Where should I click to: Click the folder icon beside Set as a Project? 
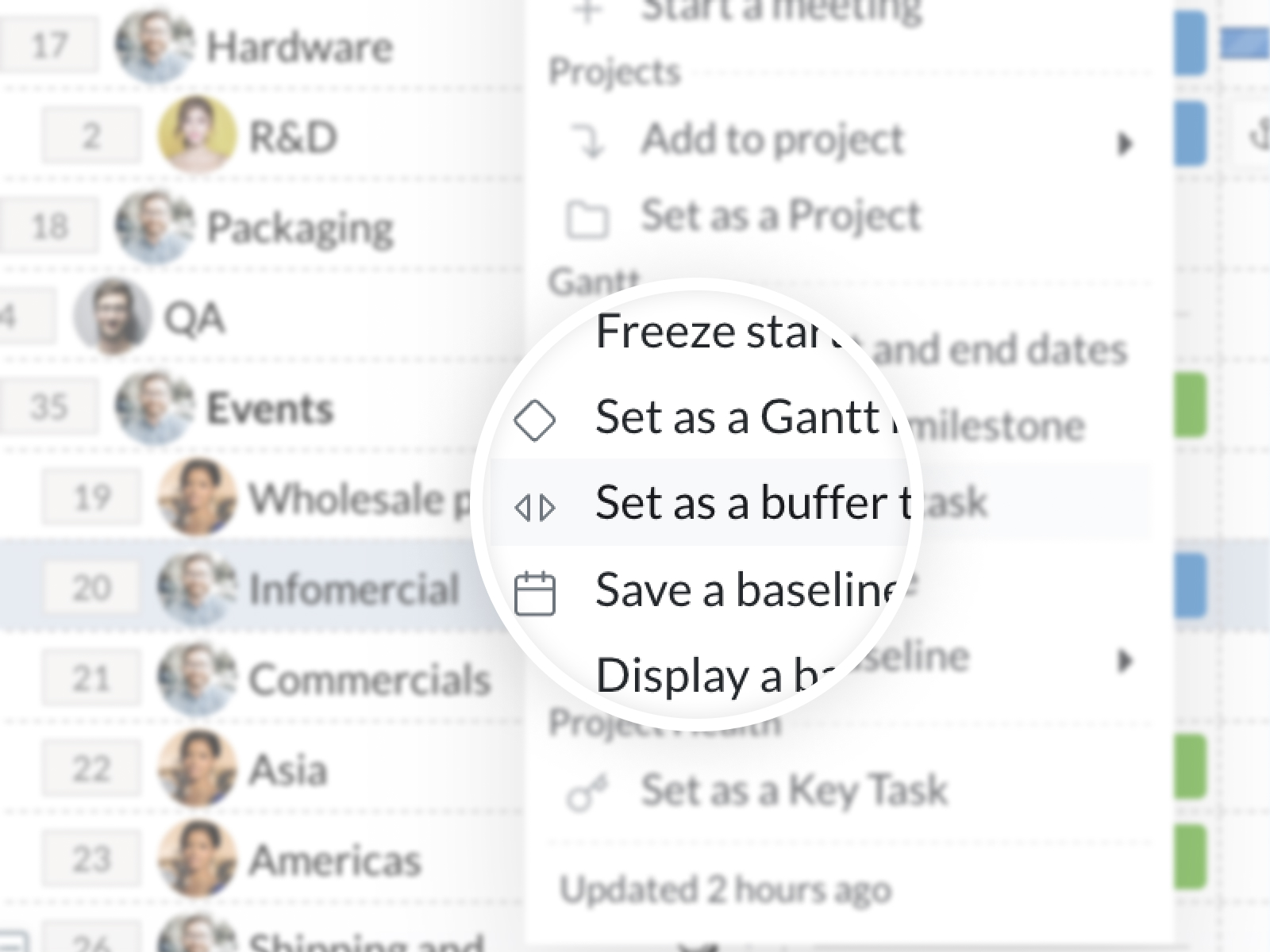pyautogui.click(x=587, y=219)
